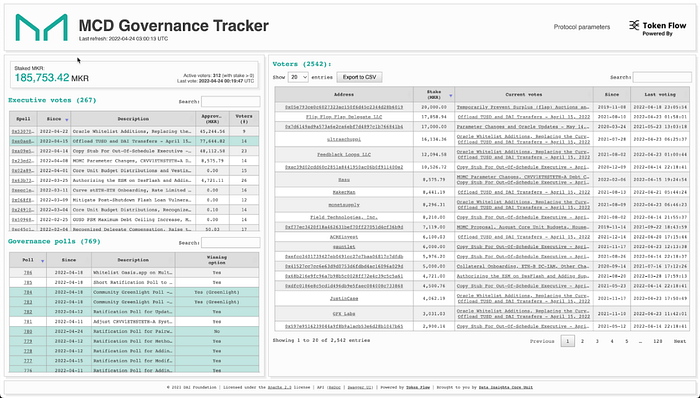
Task: Open the MakerMan voter link
Action: point(344,192)
